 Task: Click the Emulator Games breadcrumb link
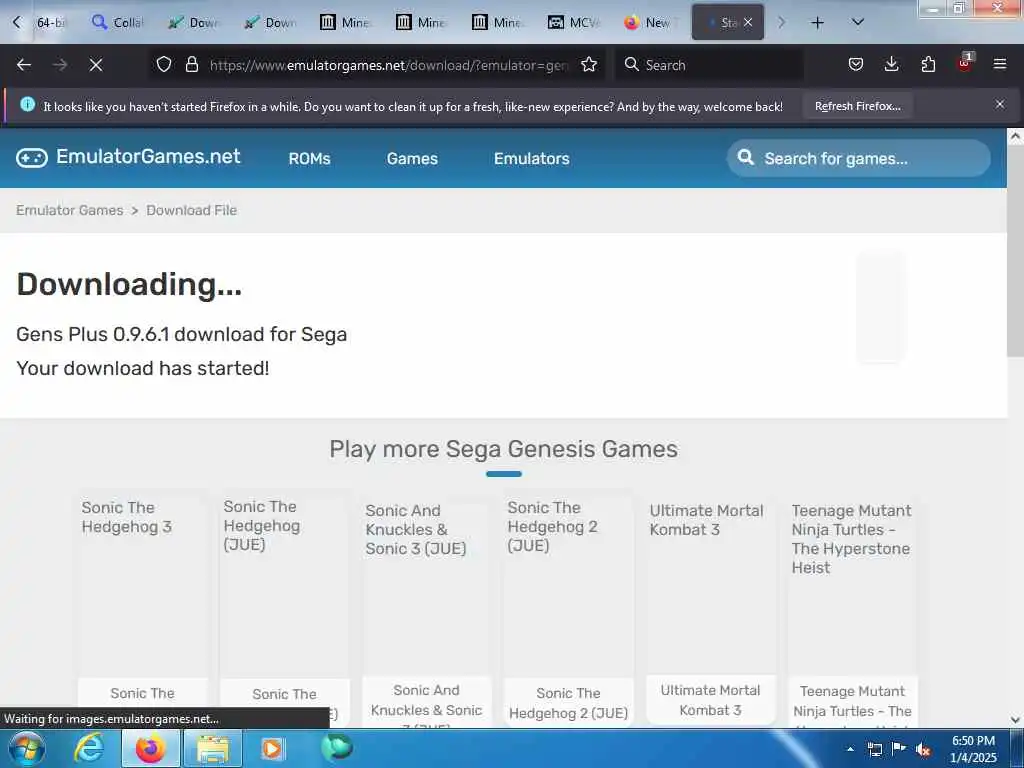69,210
